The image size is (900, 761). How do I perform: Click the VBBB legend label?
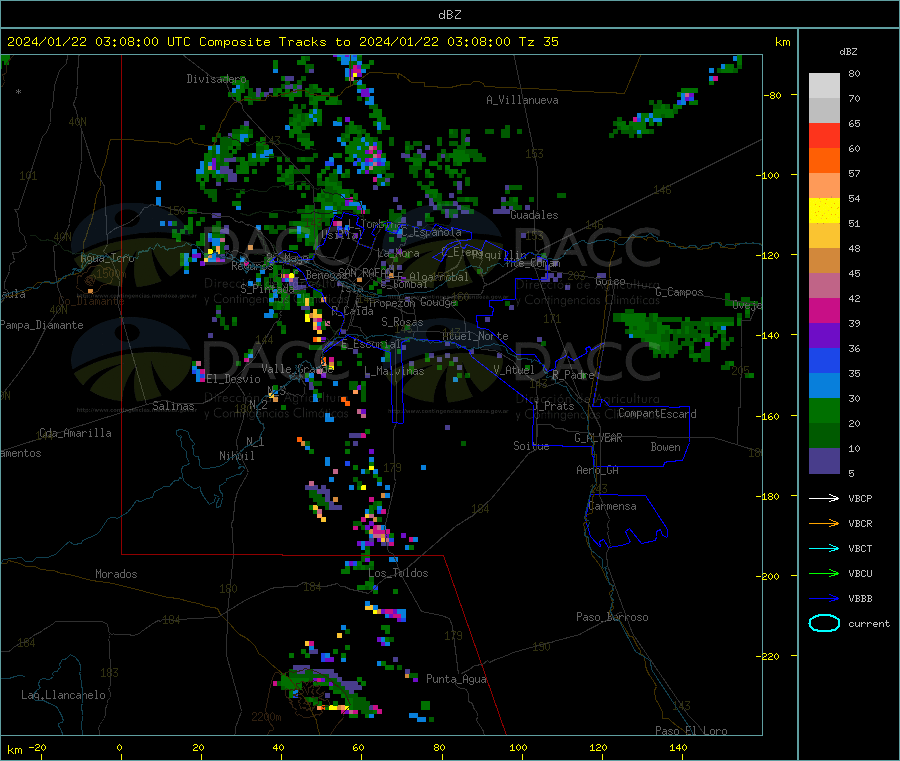[860, 599]
